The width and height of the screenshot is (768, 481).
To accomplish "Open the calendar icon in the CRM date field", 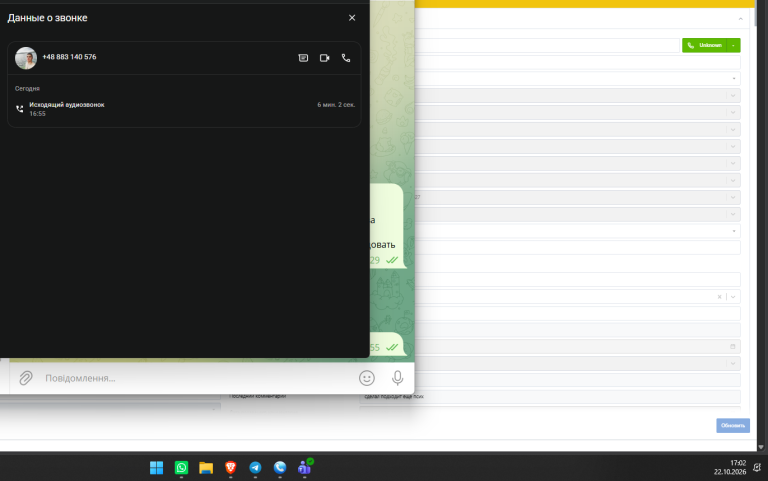I will 733,346.
